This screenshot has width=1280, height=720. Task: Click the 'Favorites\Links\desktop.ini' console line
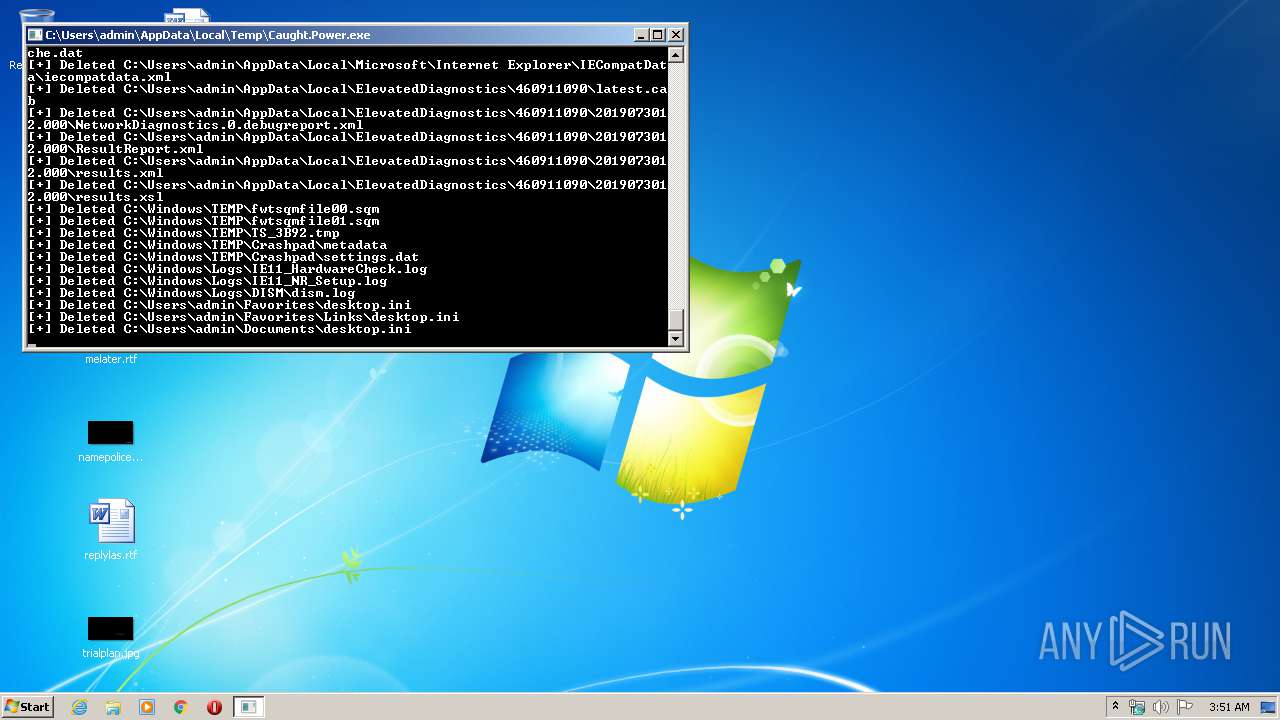[243, 317]
